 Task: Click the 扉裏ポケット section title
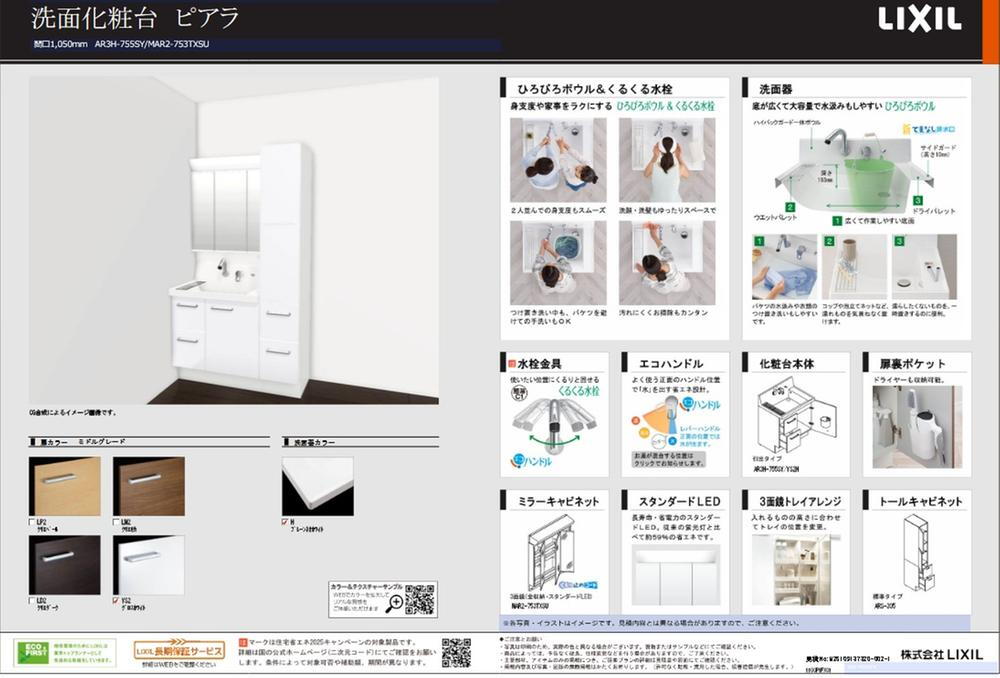tap(911, 363)
